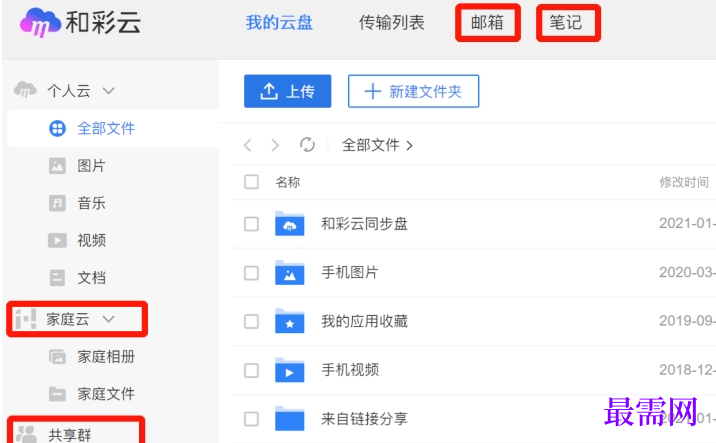Click the 和彩云 cloud logo icon

(x=40, y=22)
